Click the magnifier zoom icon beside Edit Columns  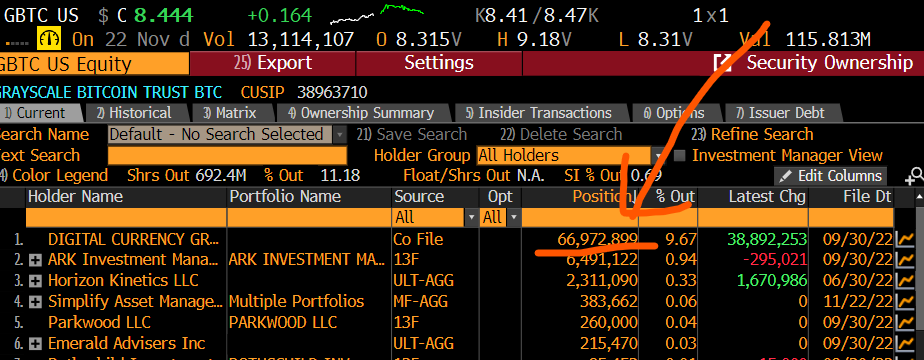(915, 176)
